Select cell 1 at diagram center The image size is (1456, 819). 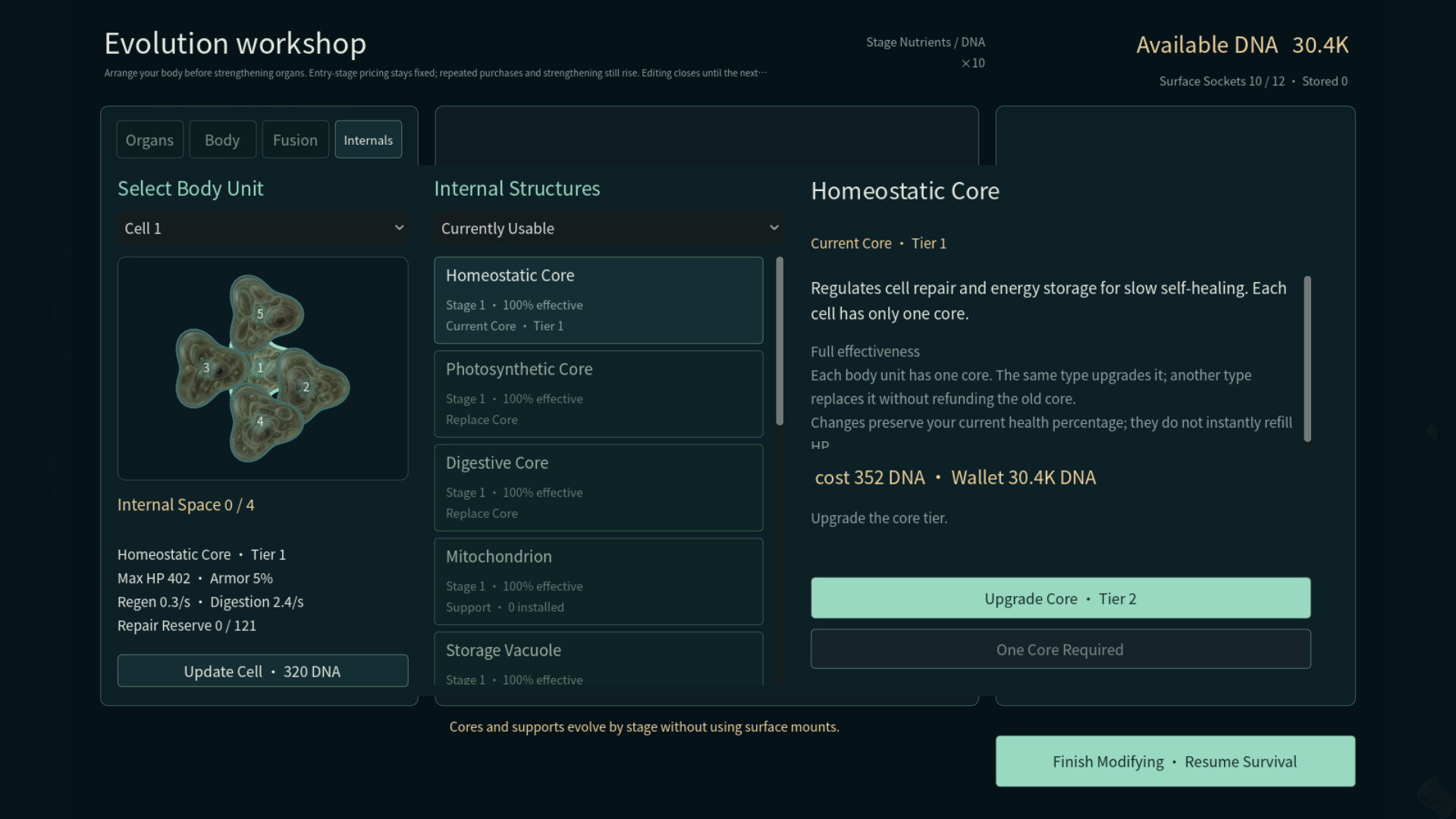(x=260, y=367)
